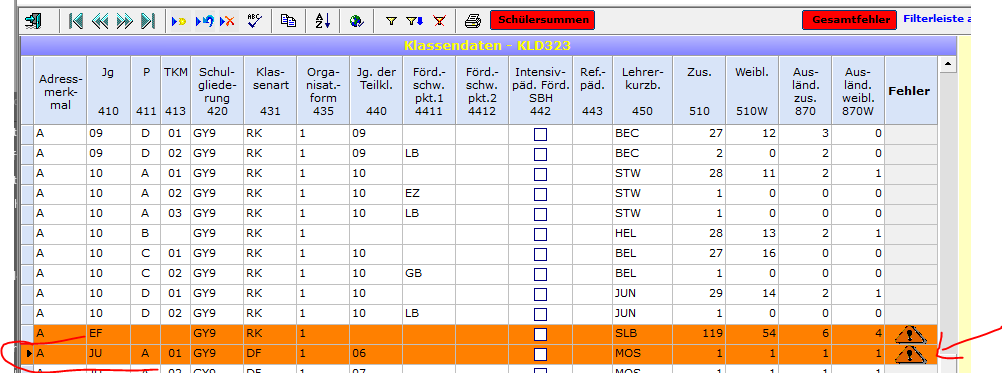Click the exit door icon
Screen dimensions: 1002x373
[x=33, y=20]
